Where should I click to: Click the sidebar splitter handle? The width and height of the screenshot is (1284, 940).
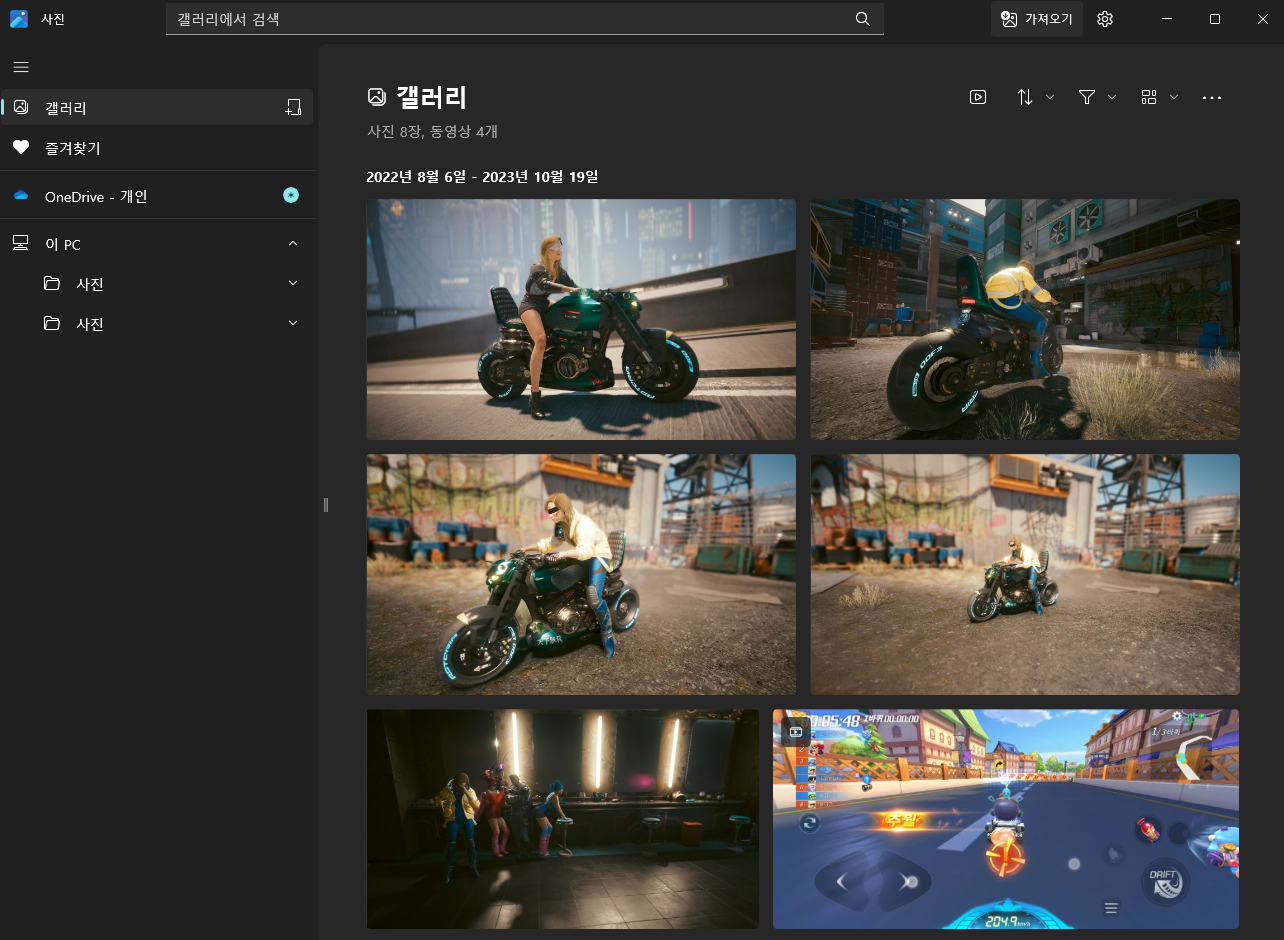[325, 505]
